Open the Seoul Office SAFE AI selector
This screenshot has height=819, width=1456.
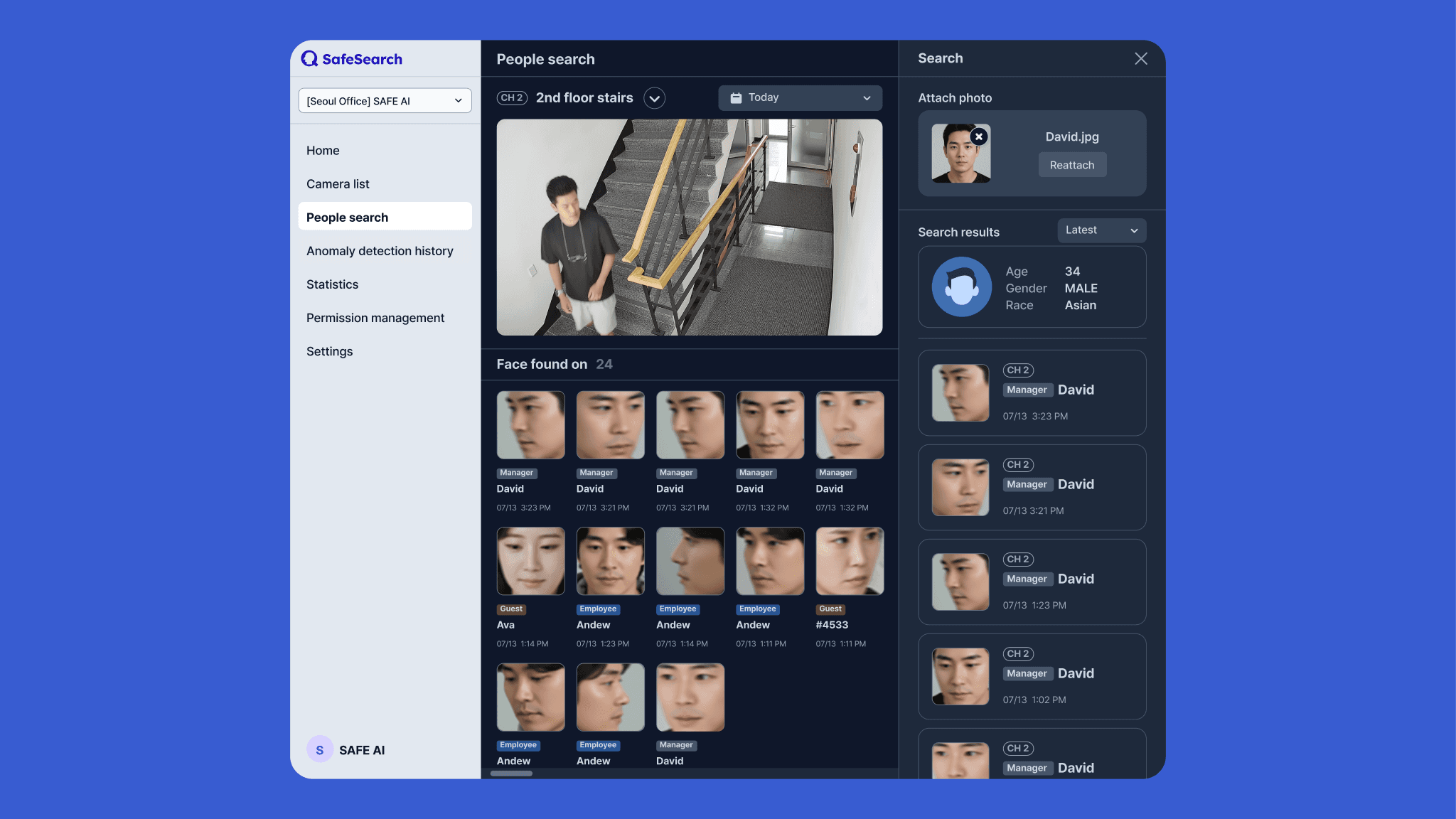point(385,101)
